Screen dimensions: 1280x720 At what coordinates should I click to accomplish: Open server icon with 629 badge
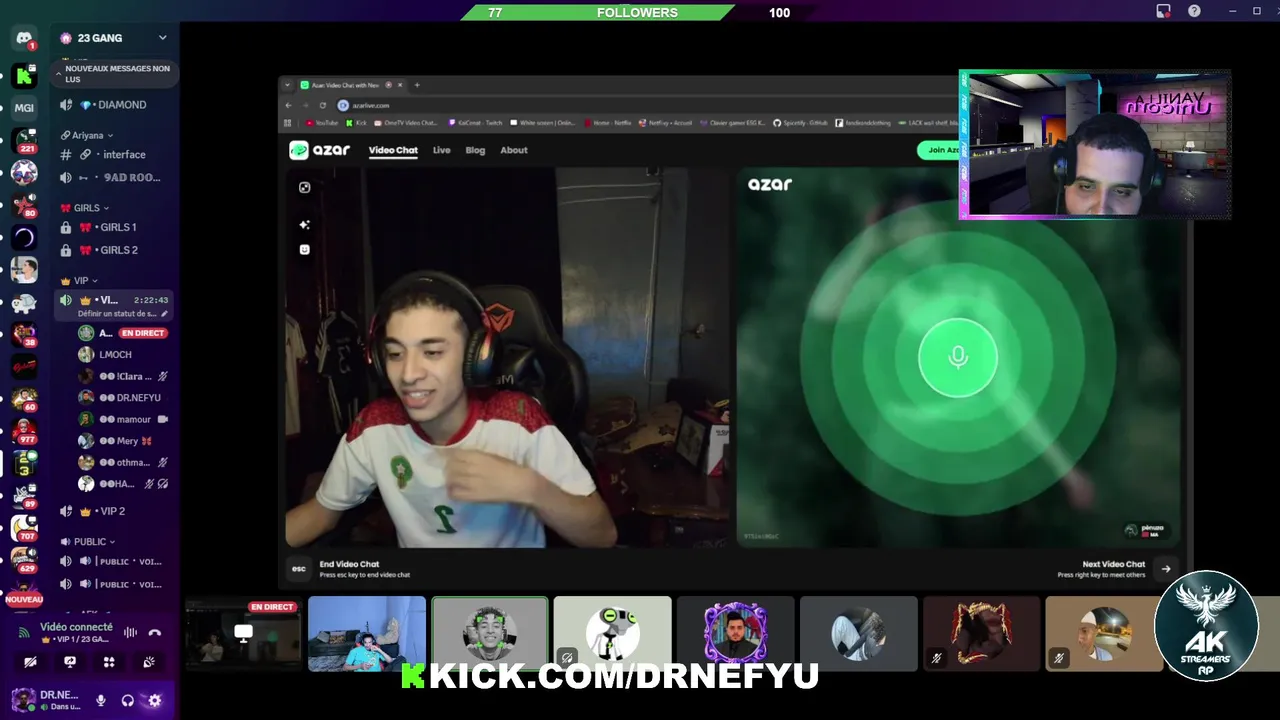24,560
